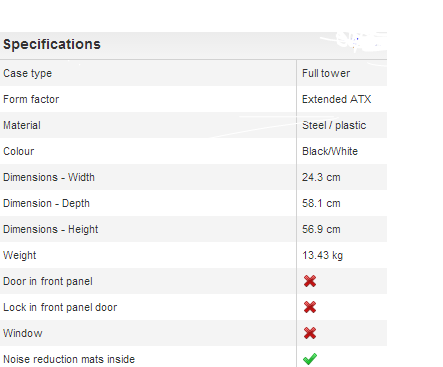Click the Full tower value

(x=326, y=73)
